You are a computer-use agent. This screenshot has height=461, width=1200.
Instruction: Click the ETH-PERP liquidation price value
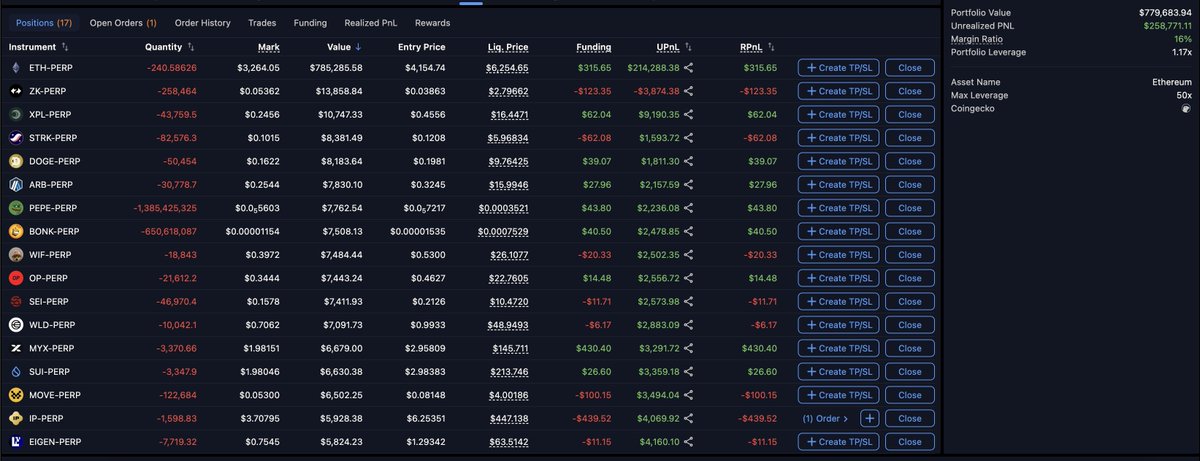507,68
